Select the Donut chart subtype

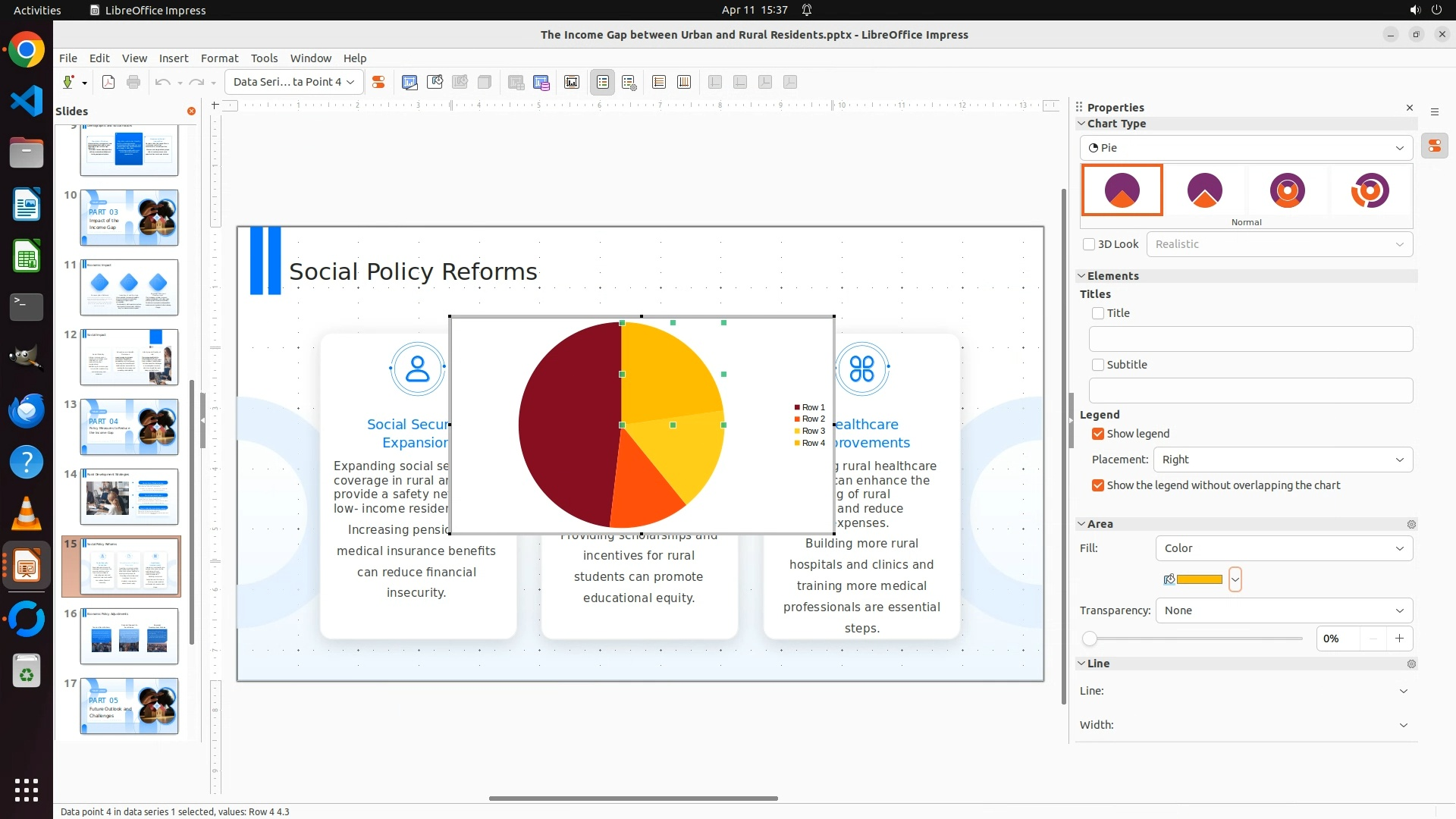click(1287, 190)
